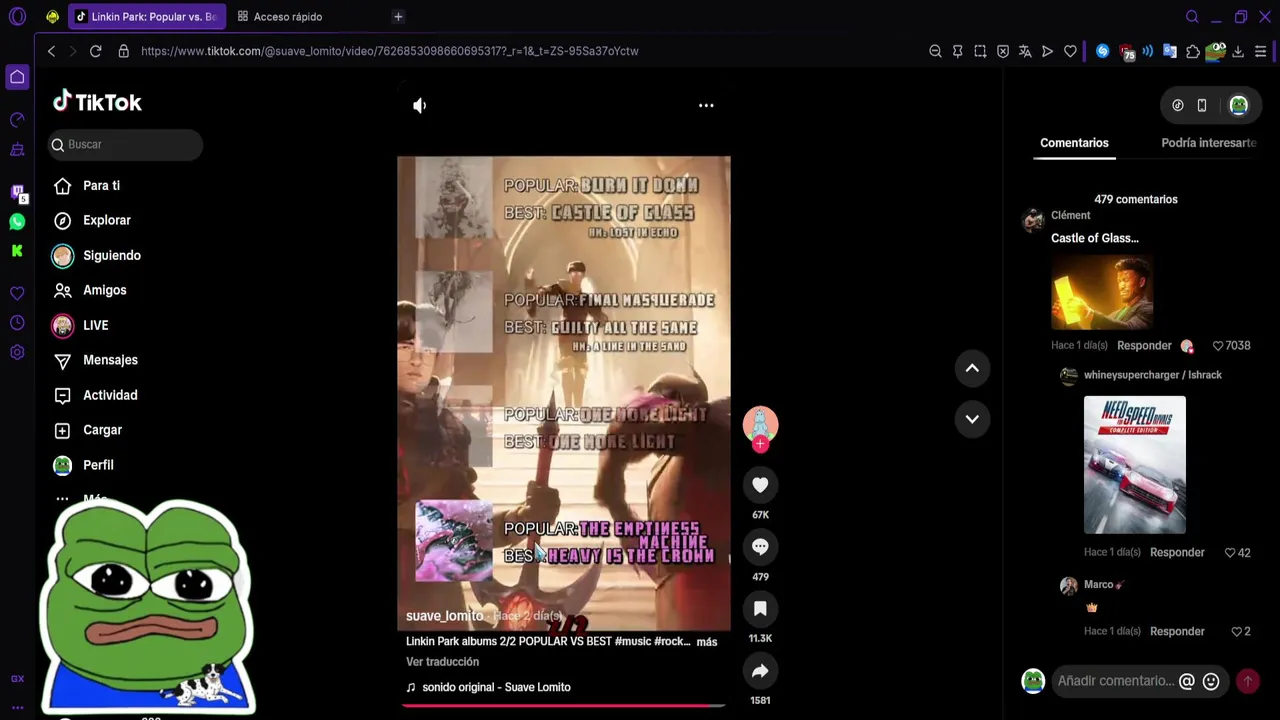The height and width of the screenshot is (720, 1280).
Task: Open the Opera main menu logo
Action: pos(17,17)
